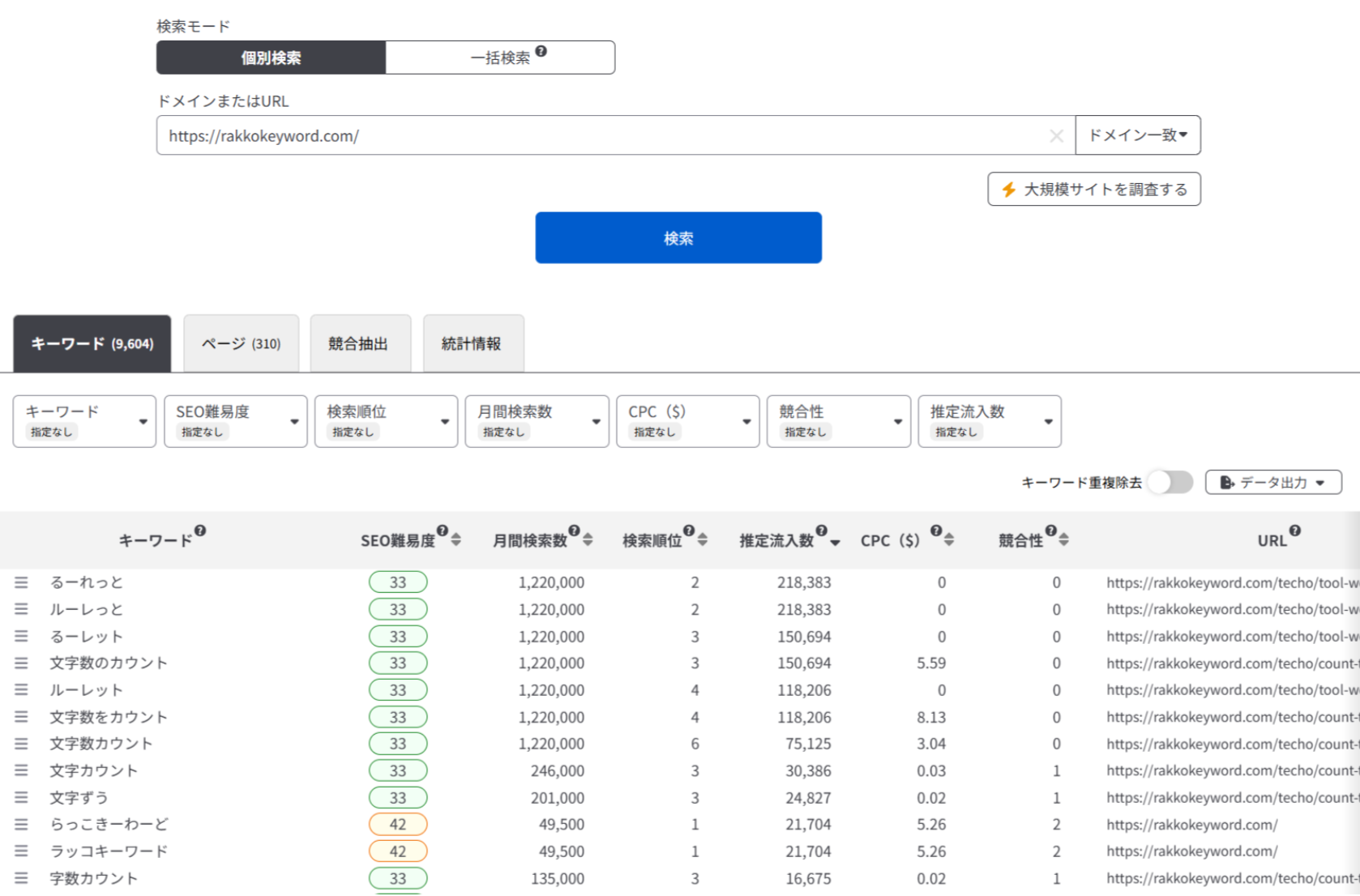Open the 競合抽出 tab

point(358,343)
